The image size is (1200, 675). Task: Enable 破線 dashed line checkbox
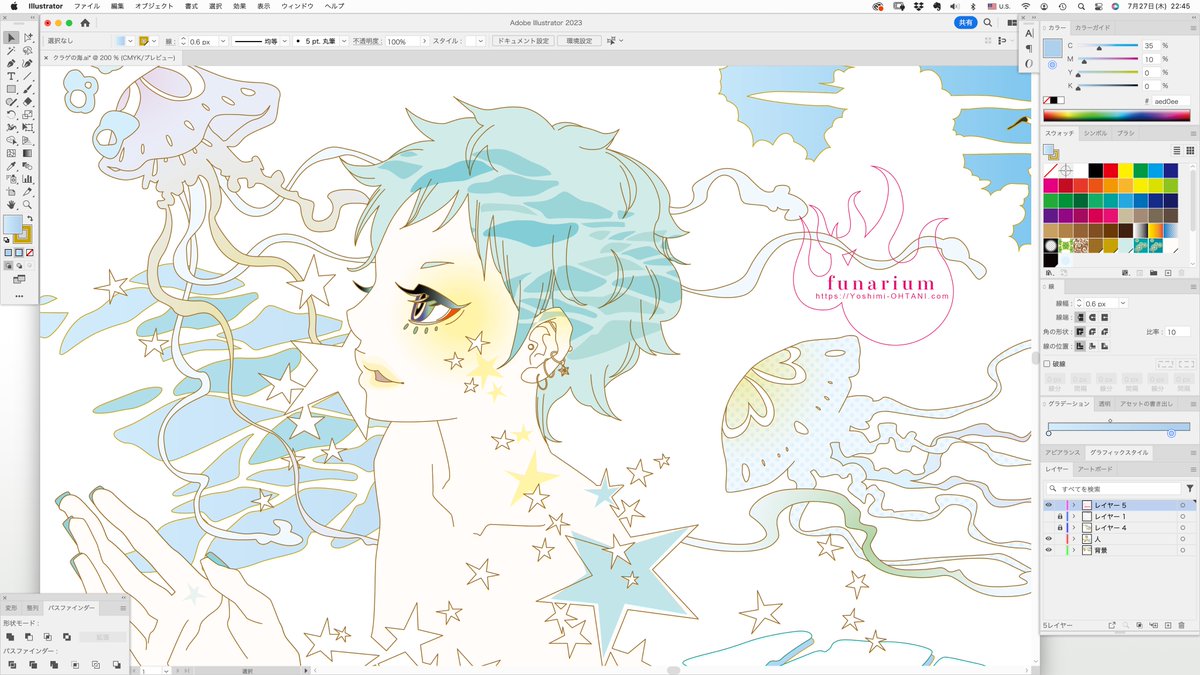pyautogui.click(x=1047, y=364)
